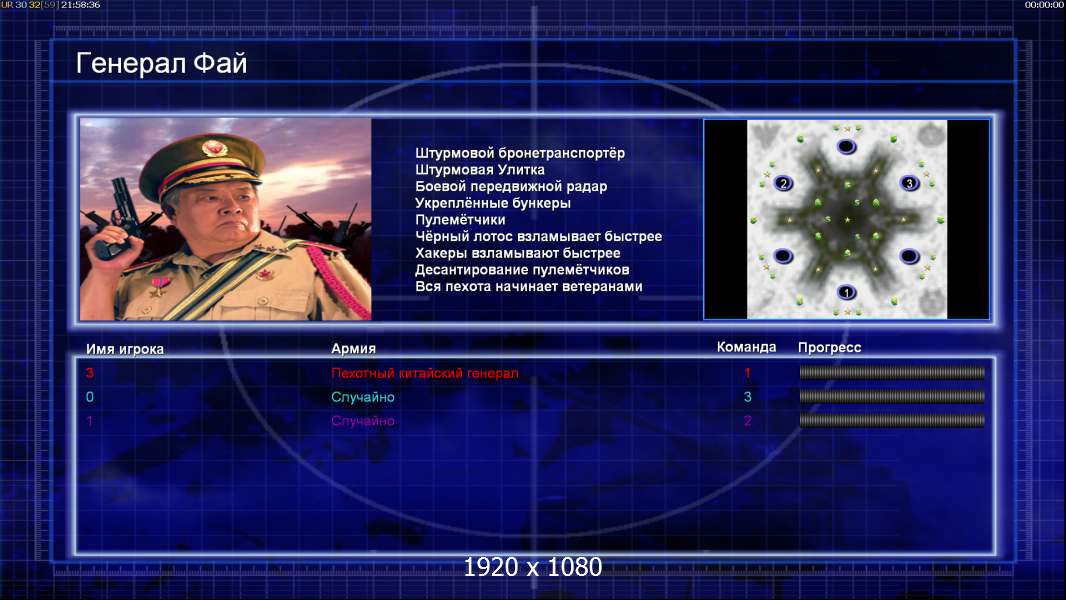This screenshot has width=1066, height=600.
Task: Click the 00:00:00 timer
Action: [1045, 5]
